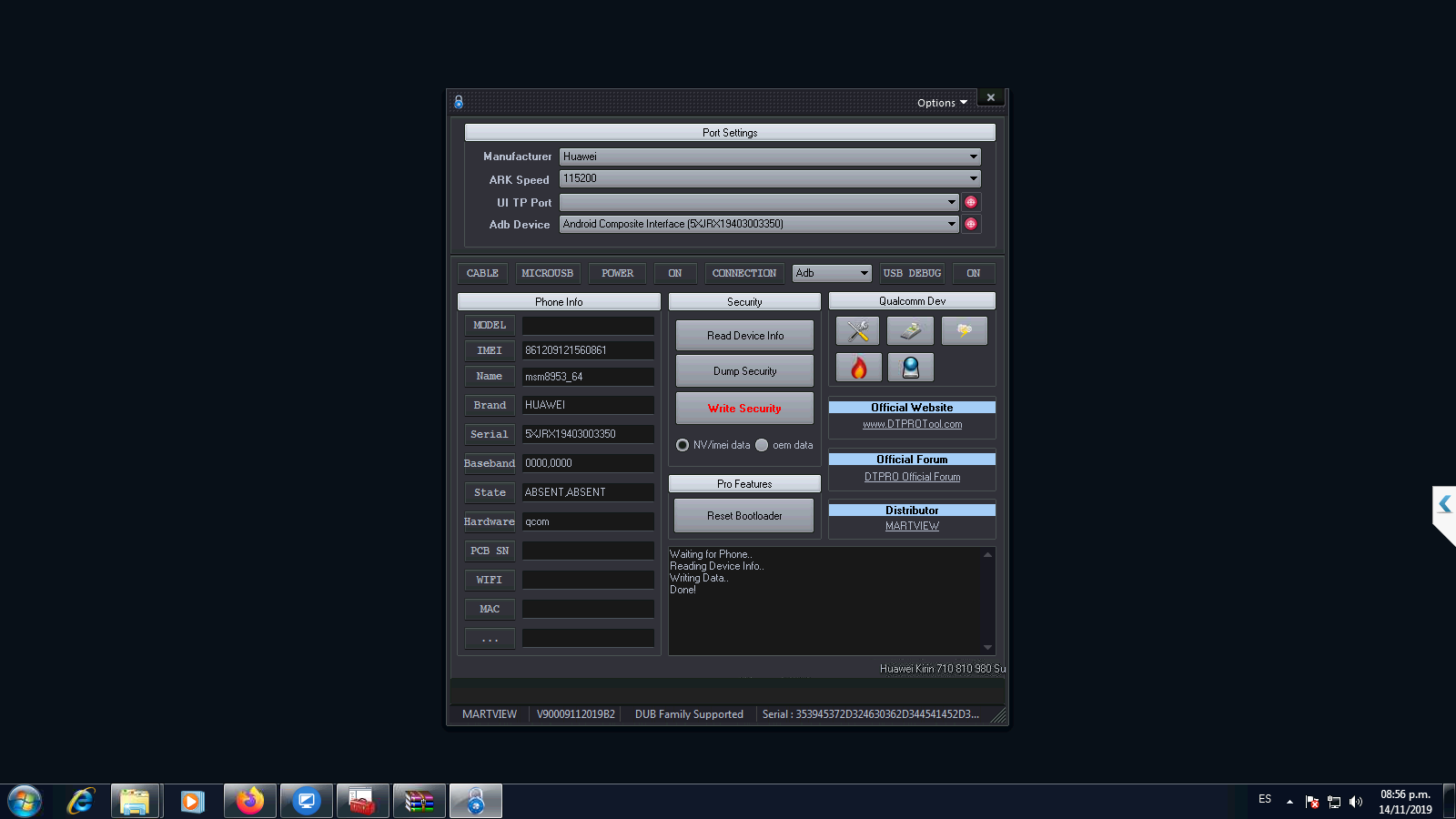Open the www.DTPROTool.com link
Viewport: 1456px width, 819px height.
[912, 424]
